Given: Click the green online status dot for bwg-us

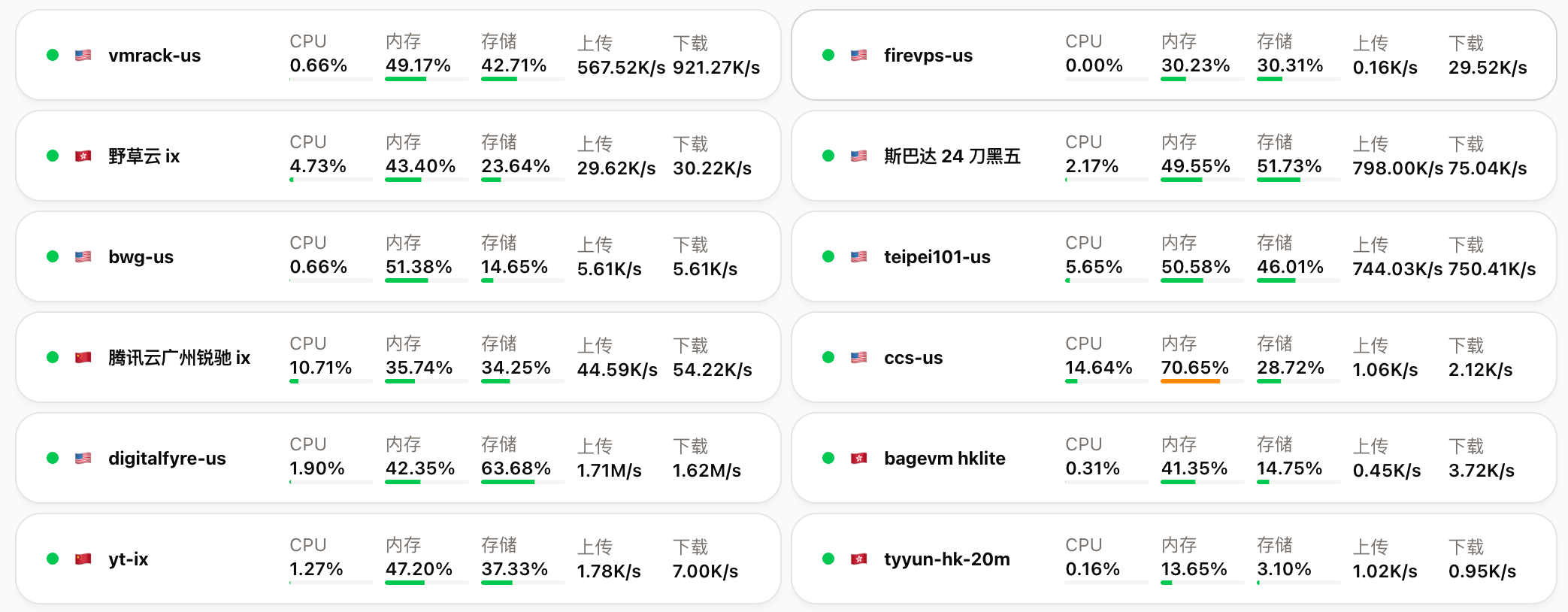Looking at the screenshot, I should (x=53, y=256).
